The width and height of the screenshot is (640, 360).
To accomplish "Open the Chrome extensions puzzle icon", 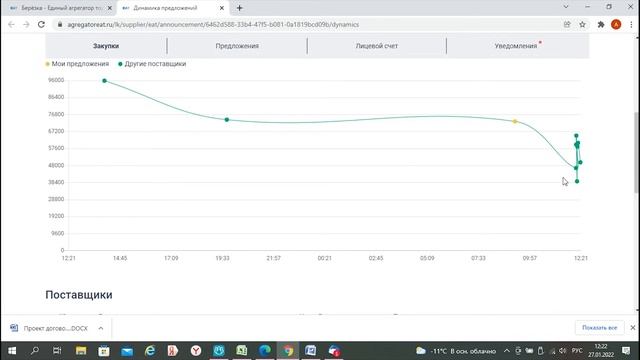I will 601,24.
